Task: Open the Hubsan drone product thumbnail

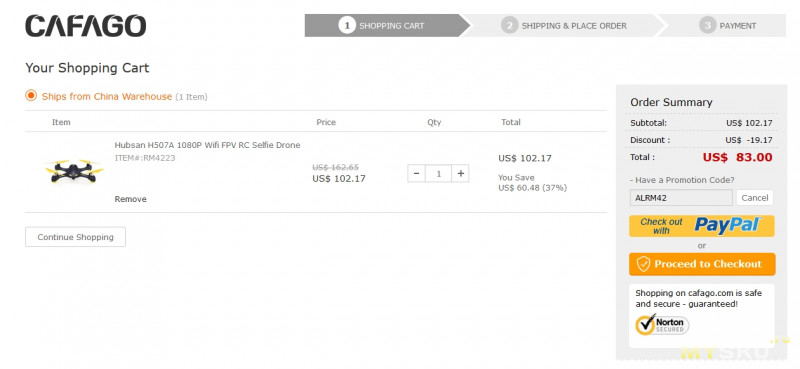Action: [x=74, y=171]
